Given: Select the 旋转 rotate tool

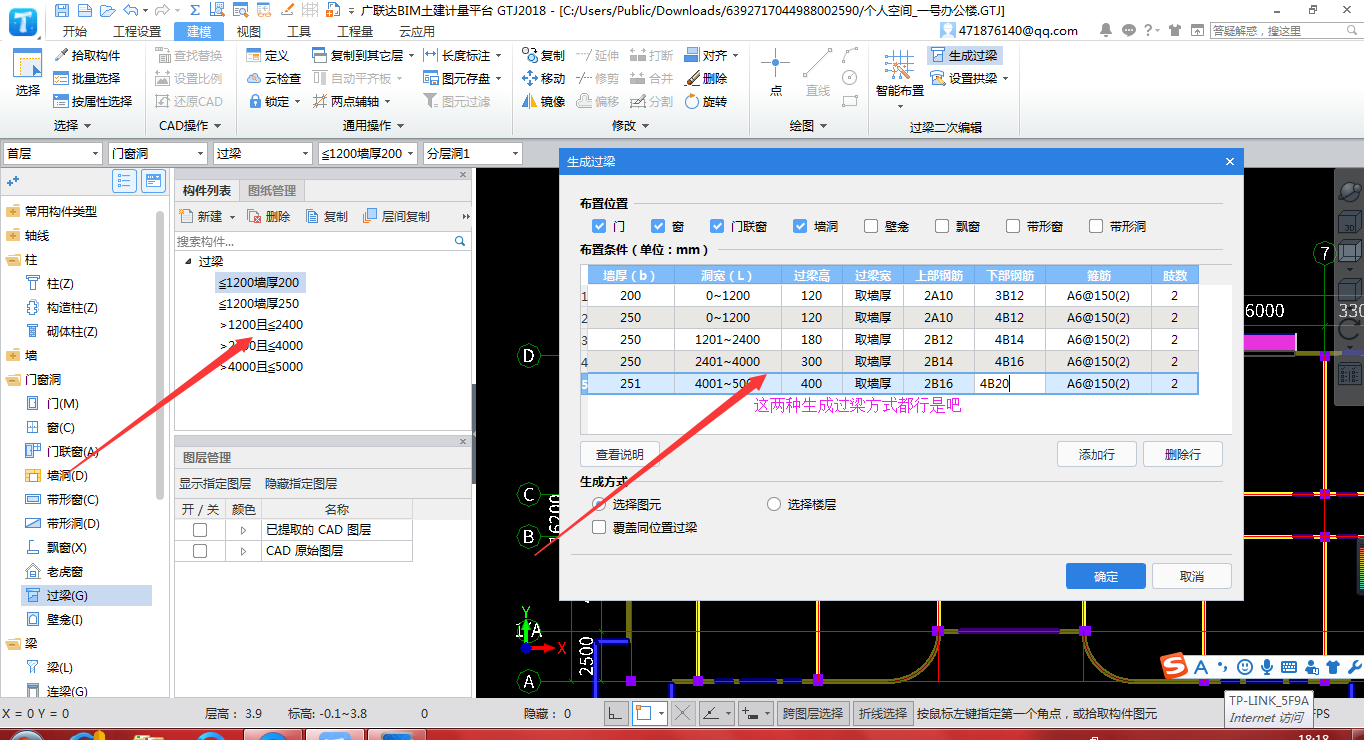Looking at the screenshot, I should [706, 102].
